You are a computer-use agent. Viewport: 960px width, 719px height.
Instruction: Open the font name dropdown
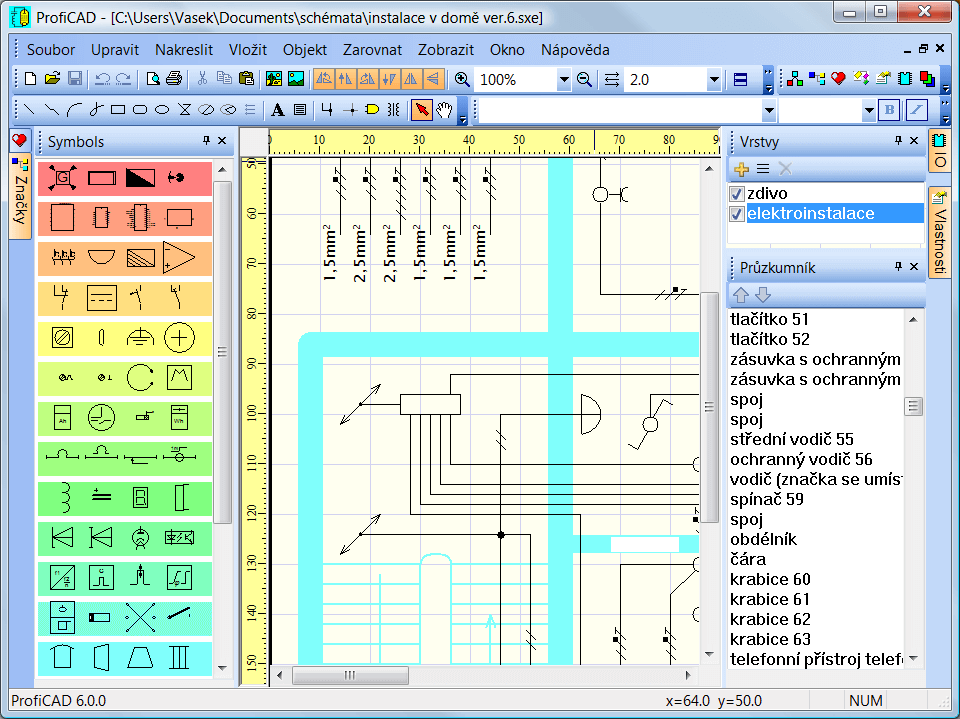coord(769,111)
